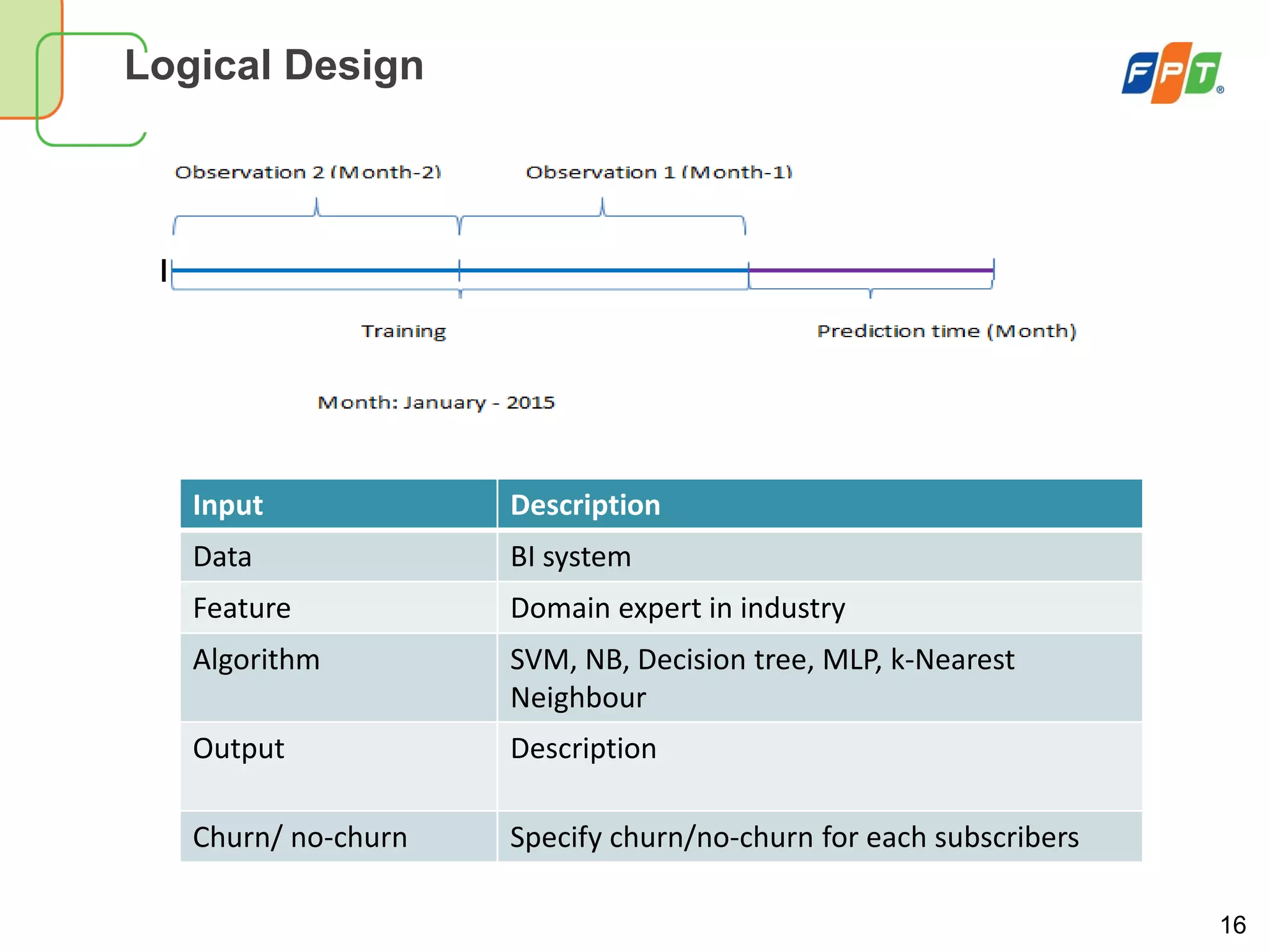Click the purple prediction timeline segment
1270x952 pixels.
pyautogui.click(x=871, y=270)
